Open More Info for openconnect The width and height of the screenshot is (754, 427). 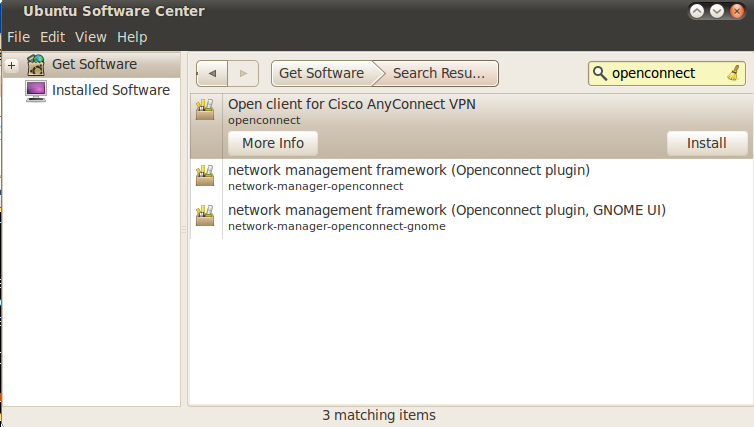pyautogui.click(x=273, y=143)
